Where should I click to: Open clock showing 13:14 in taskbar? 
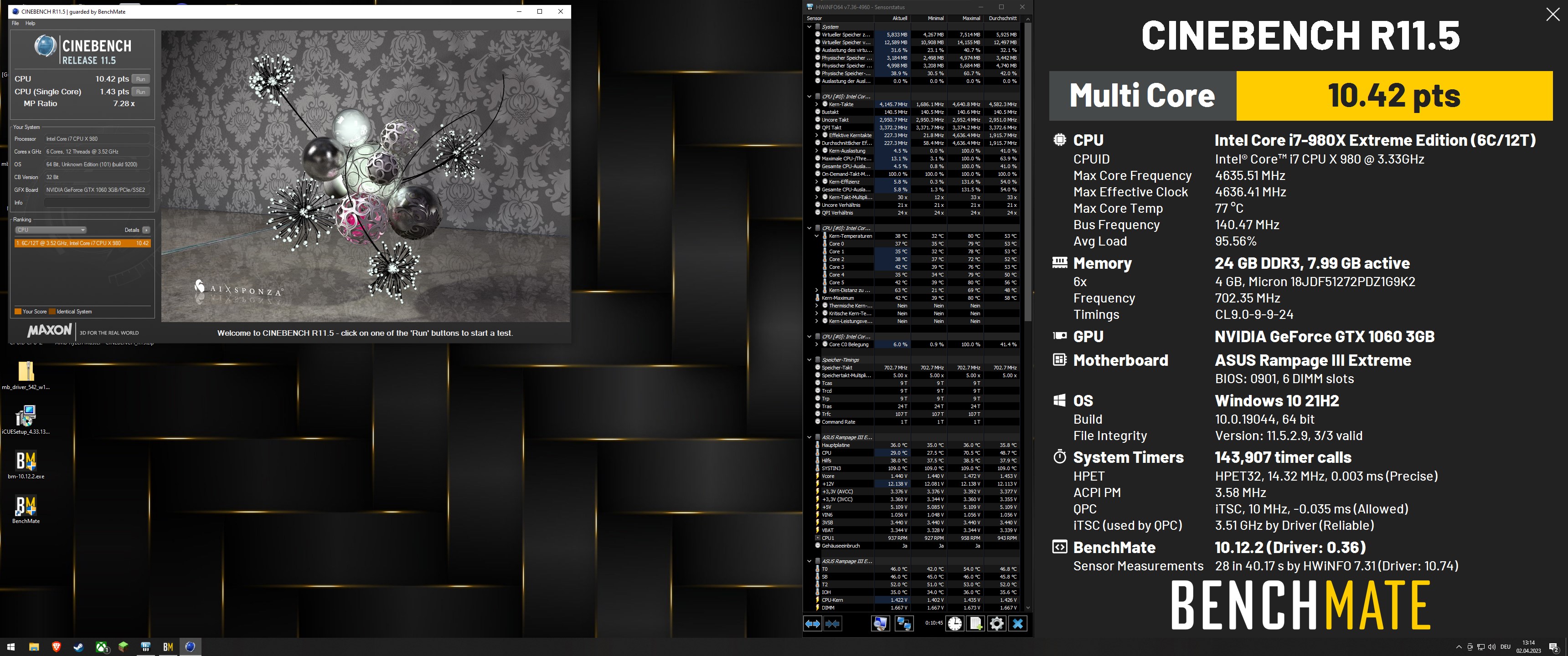pos(1528,647)
